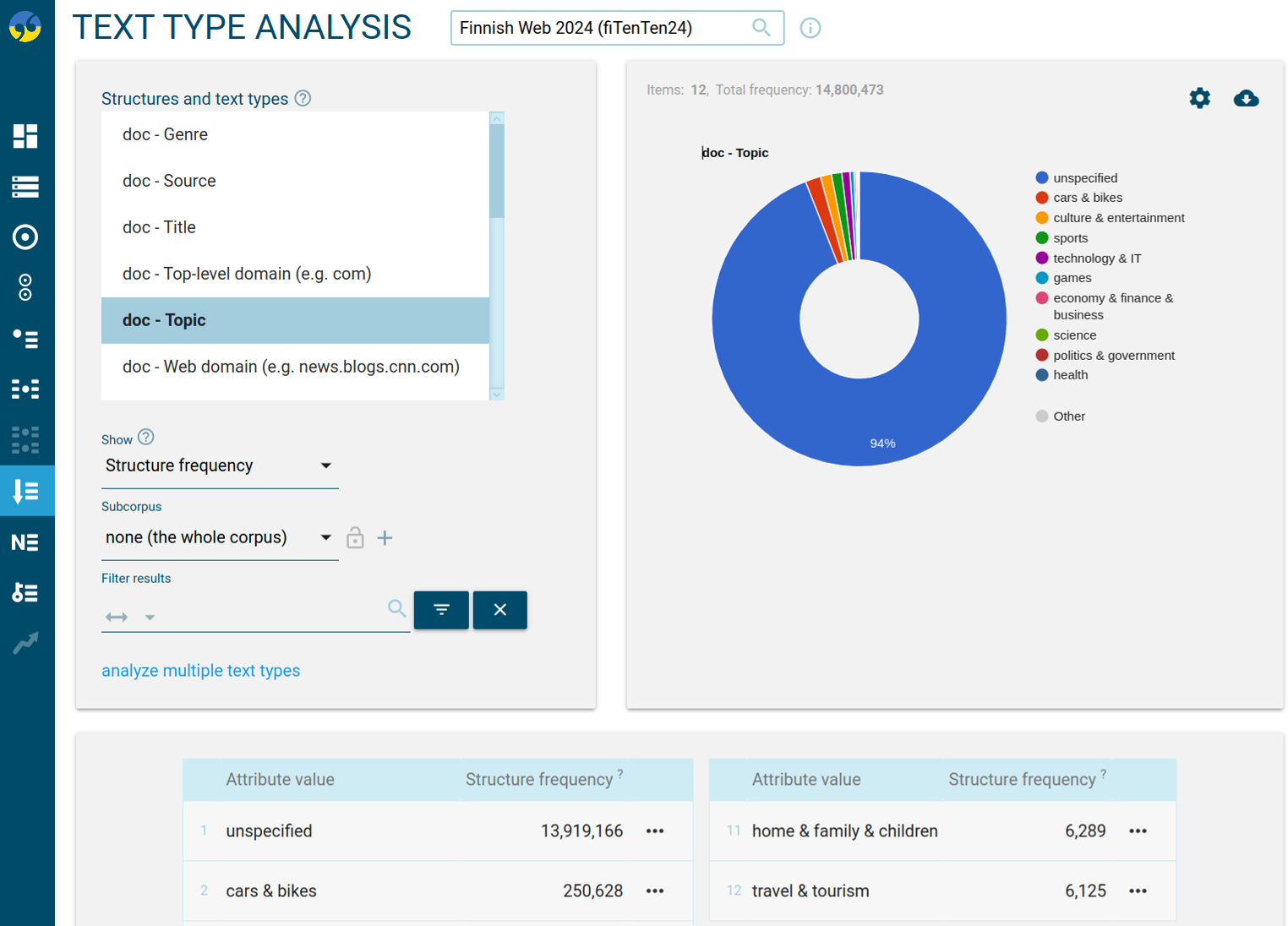Open the Subcorpus selection dropdown

[325, 537]
